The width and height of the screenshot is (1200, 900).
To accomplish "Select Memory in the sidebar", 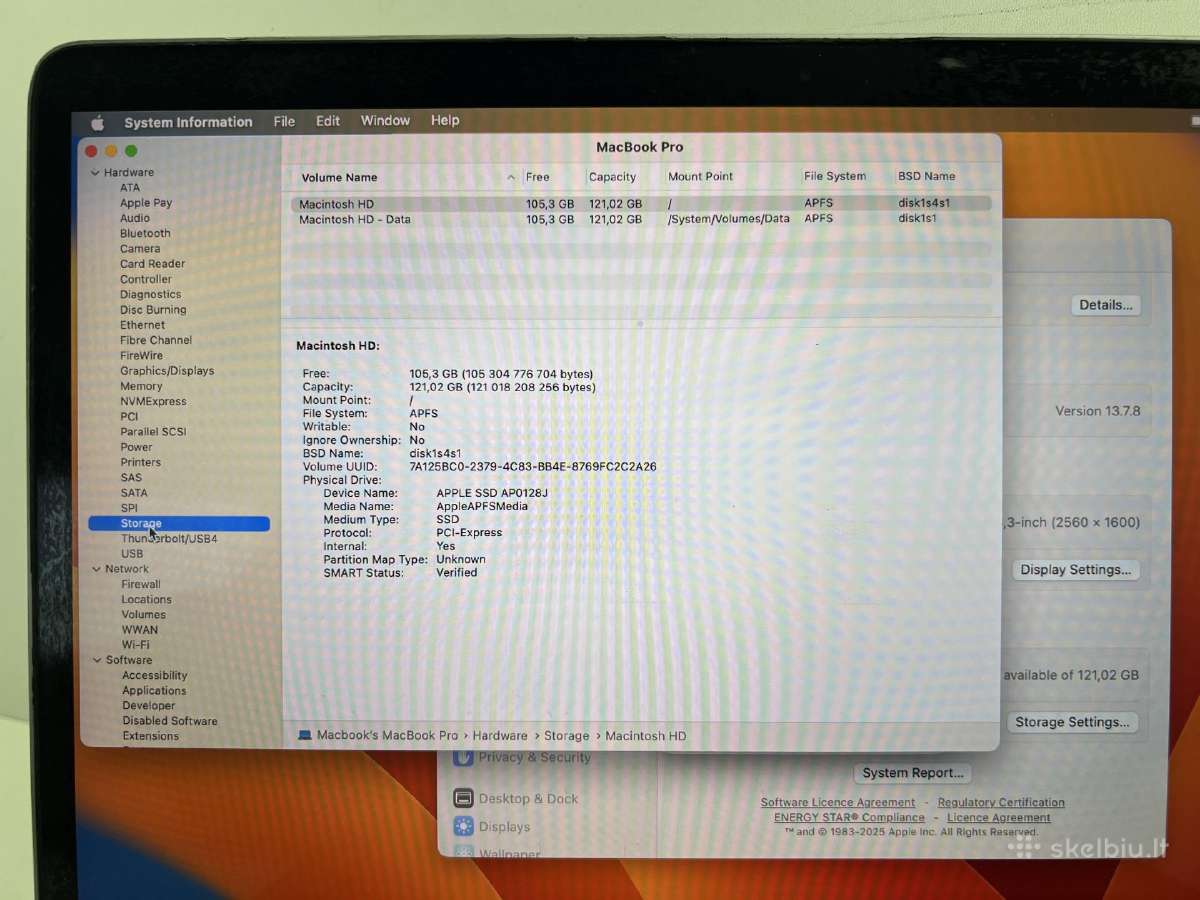I will (141, 386).
